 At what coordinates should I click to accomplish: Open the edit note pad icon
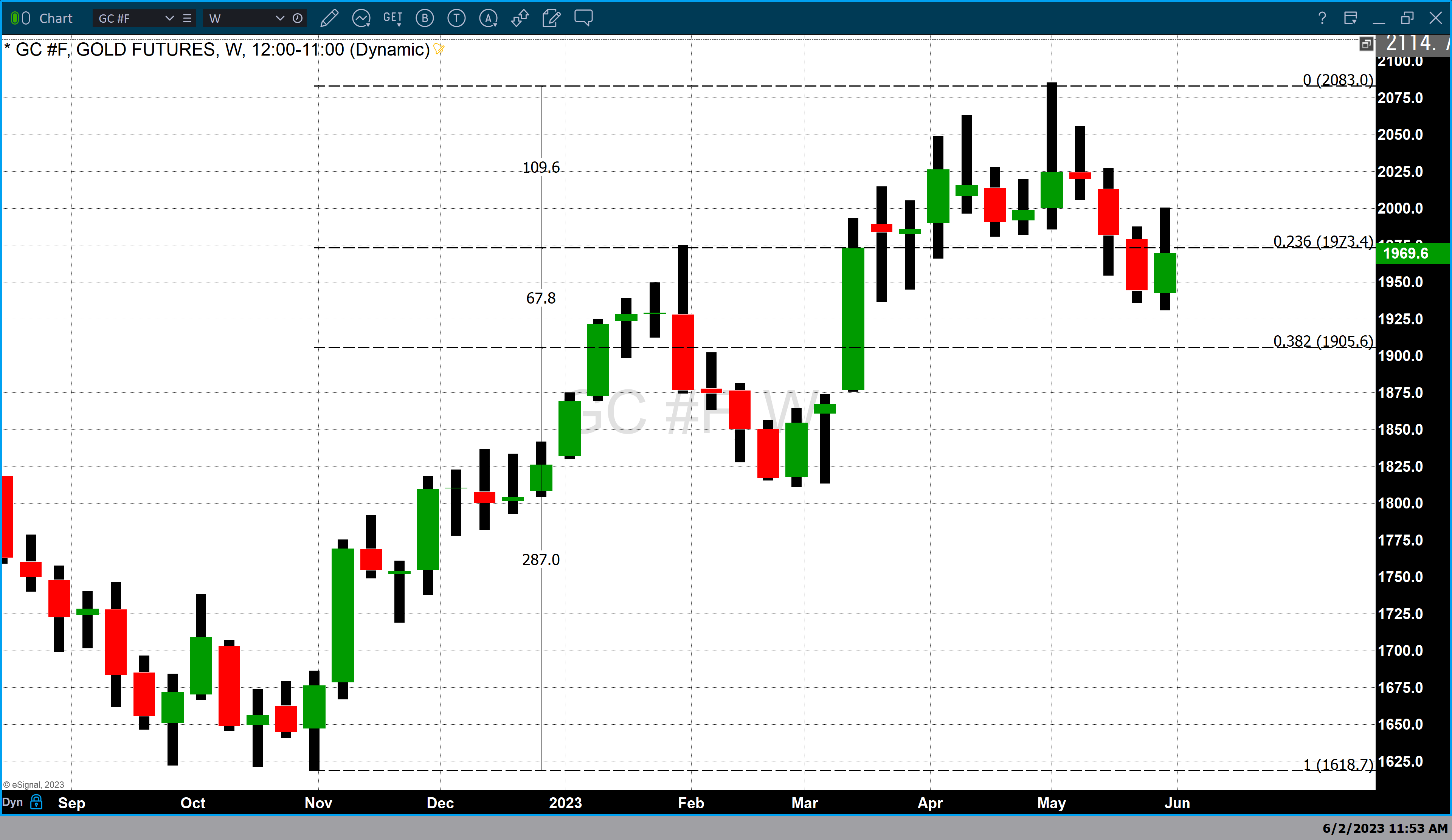tap(551, 19)
